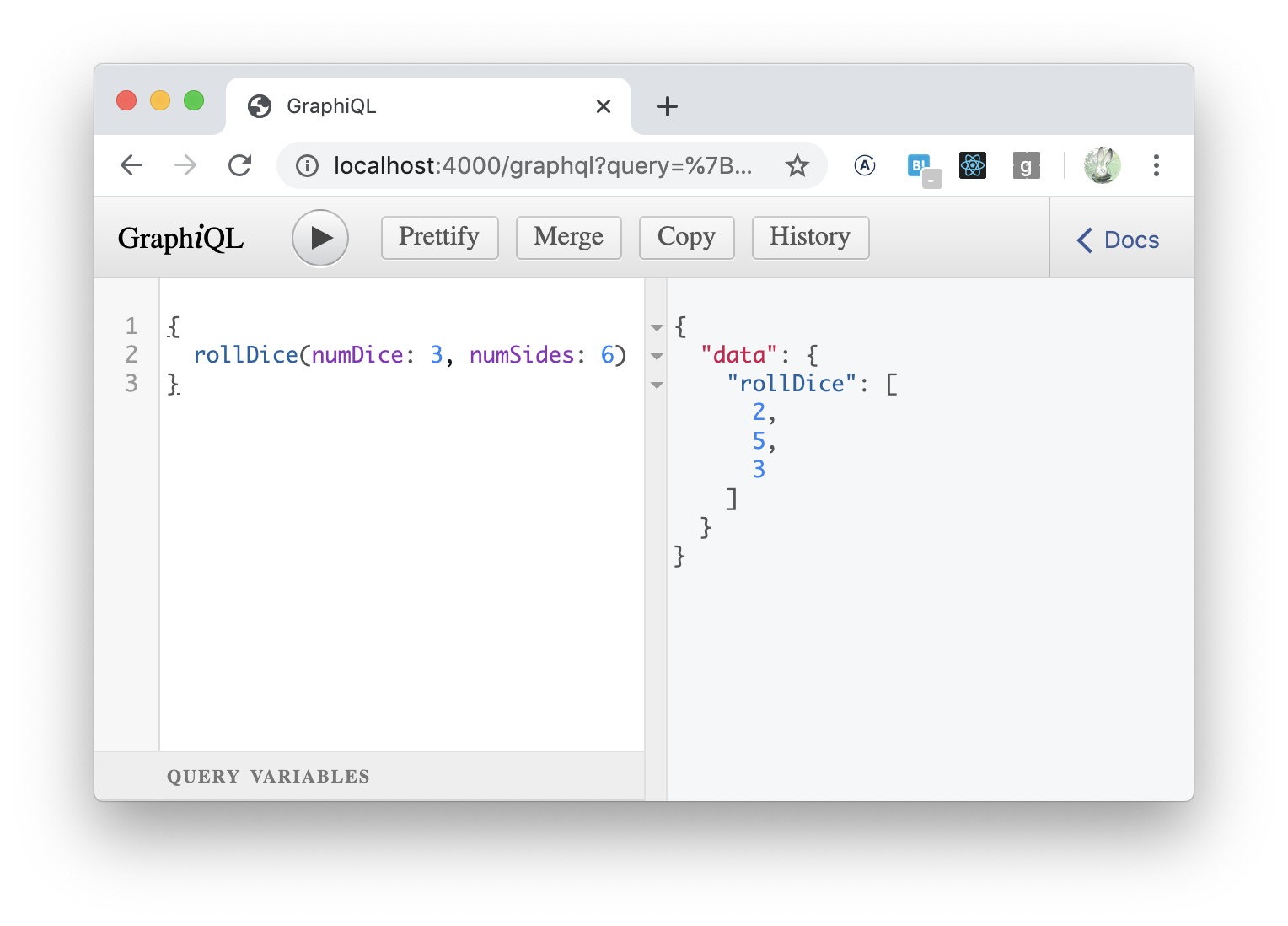Click the "rollDice" key in the result
This screenshot has height=926, width=1288.
[x=792, y=384]
